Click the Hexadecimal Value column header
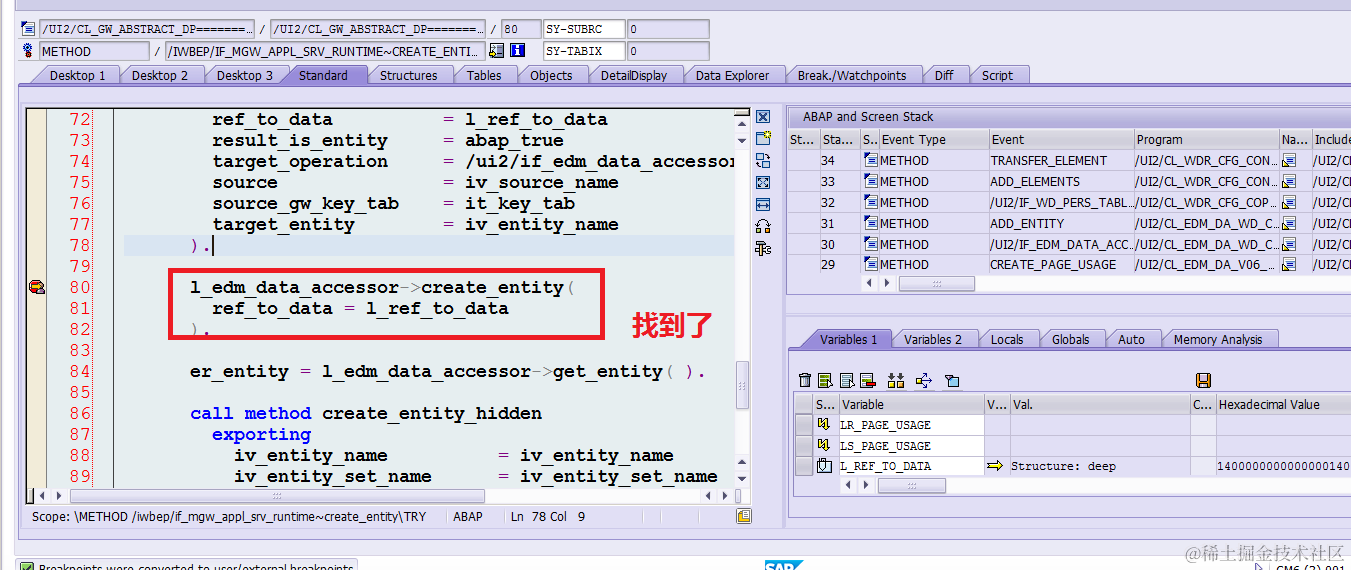Screen dimensions: 1351x570 point(1283,404)
